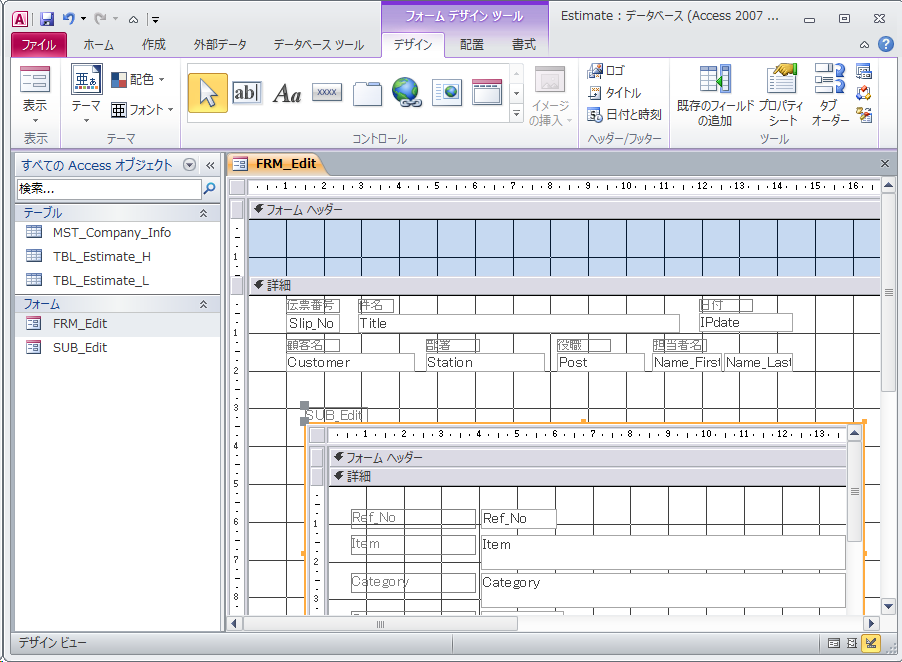Open タブ オーダー dialog
This screenshot has height=662, width=902.
pos(830,95)
